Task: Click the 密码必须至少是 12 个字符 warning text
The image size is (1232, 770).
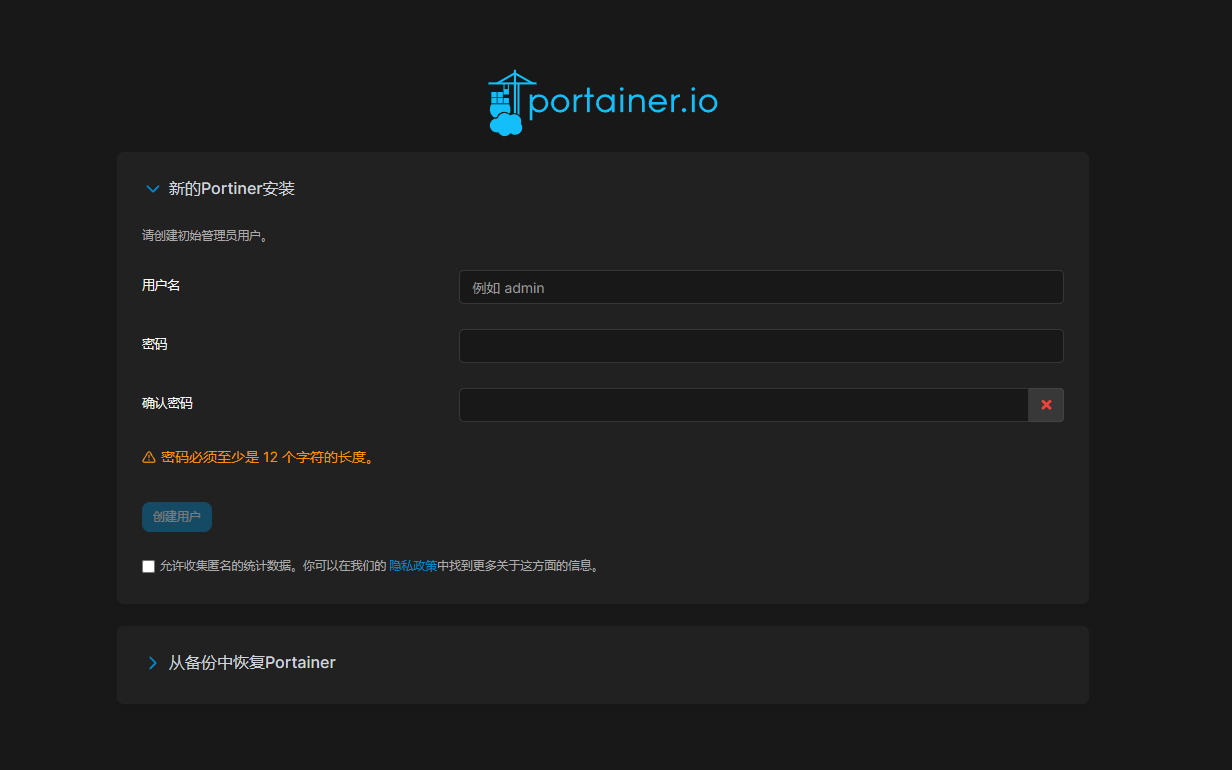Action: pyautogui.click(x=267, y=457)
